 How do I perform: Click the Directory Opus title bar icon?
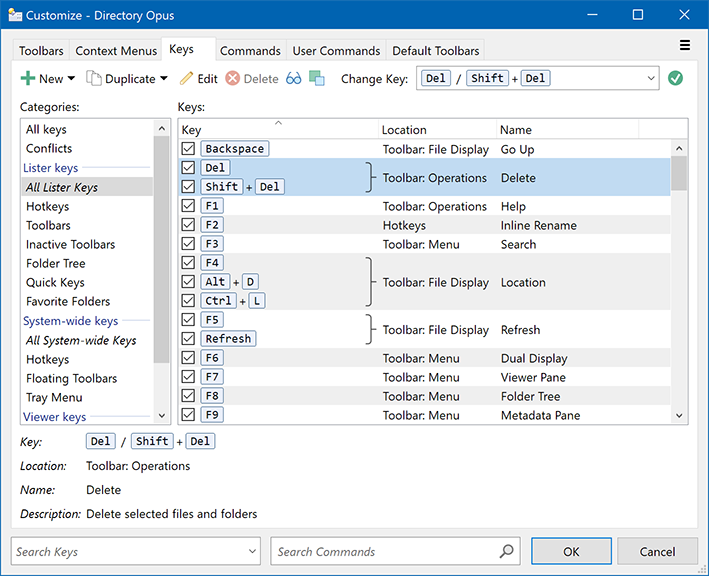click(15, 15)
